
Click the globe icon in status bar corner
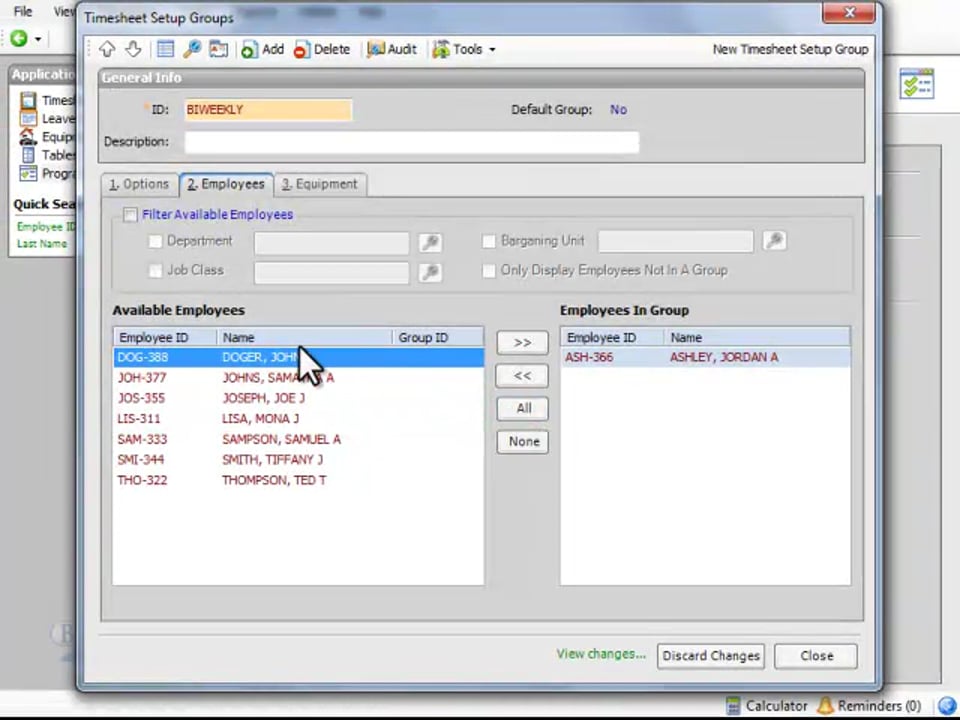pos(947,706)
